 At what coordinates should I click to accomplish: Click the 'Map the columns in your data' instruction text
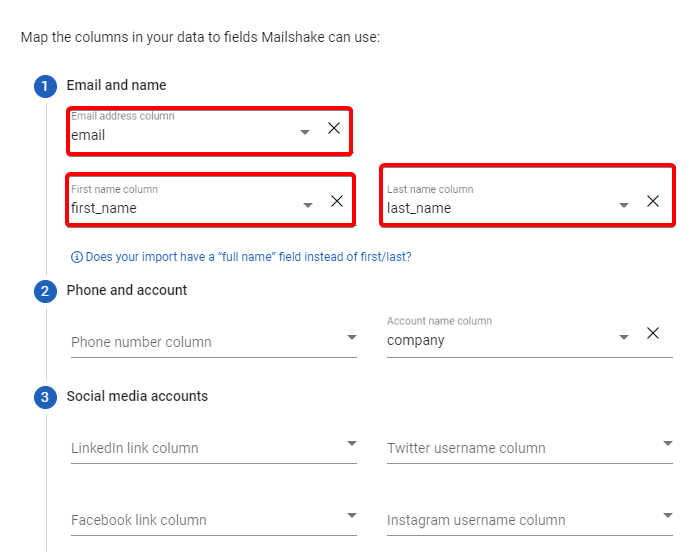click(x=200, y=37)
